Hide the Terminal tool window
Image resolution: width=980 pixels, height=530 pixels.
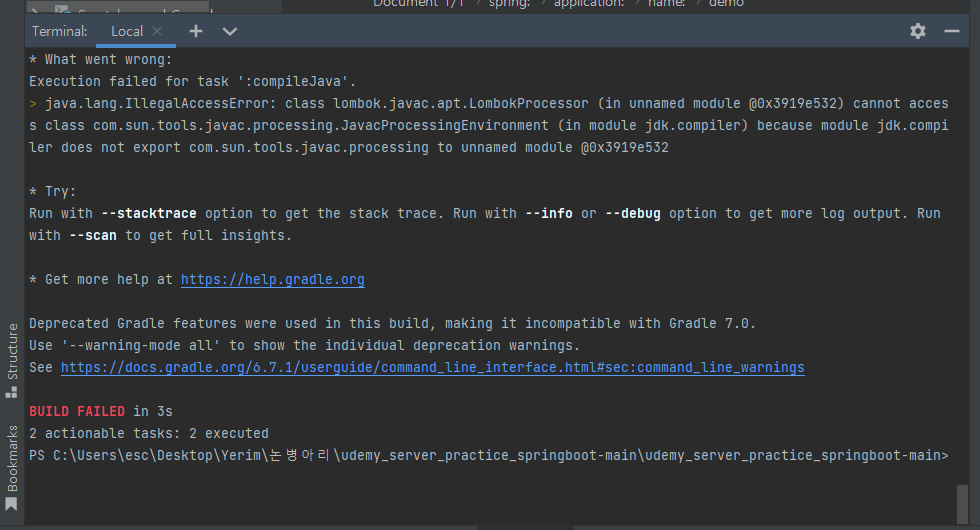(x=952, y=31)
